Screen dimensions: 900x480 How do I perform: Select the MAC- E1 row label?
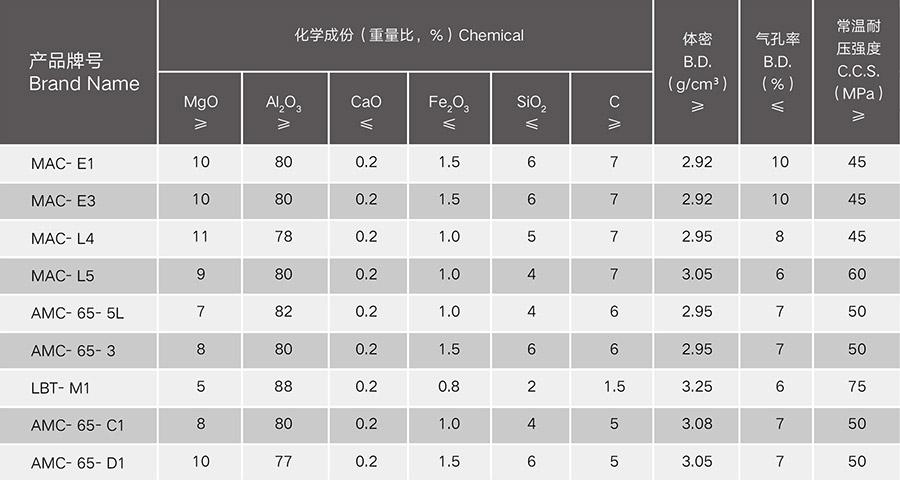pos(63,164)
